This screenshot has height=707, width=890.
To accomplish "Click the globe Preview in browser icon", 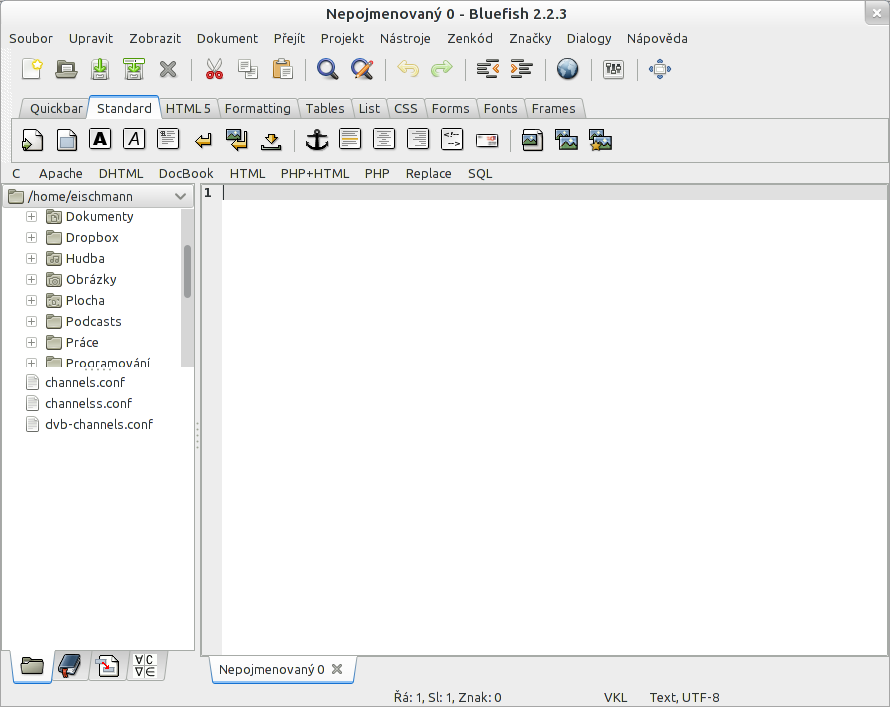I will tap(568, 69).
